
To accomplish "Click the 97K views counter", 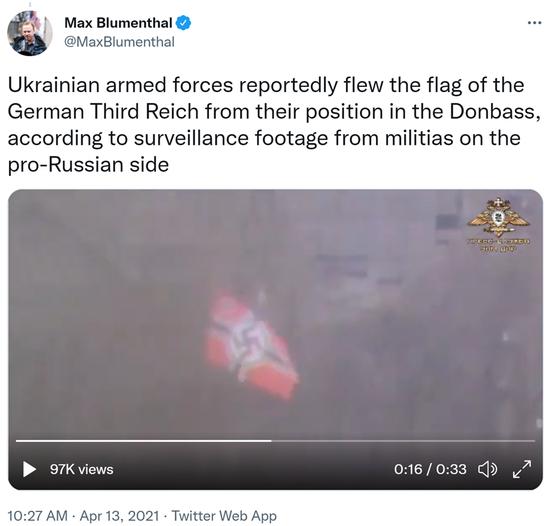I will coord(82,469).
